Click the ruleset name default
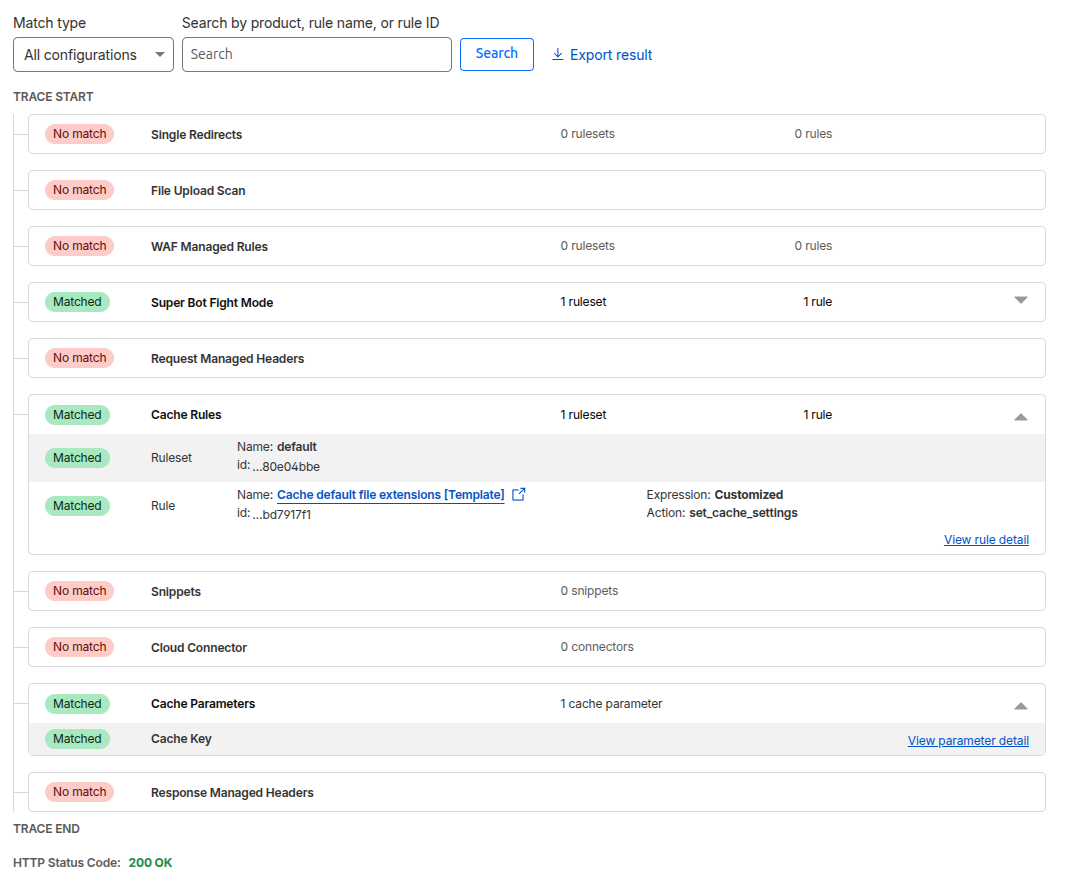 (x=297, y=447)
